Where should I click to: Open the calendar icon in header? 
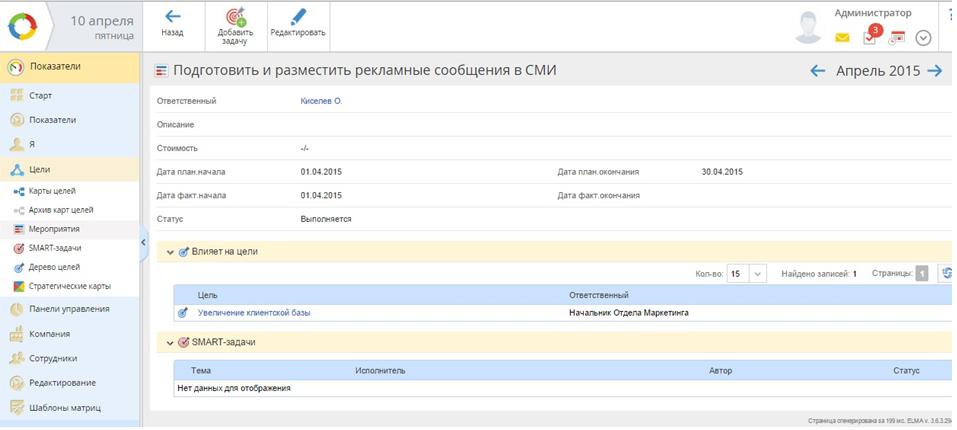click(x=897, y=38)
